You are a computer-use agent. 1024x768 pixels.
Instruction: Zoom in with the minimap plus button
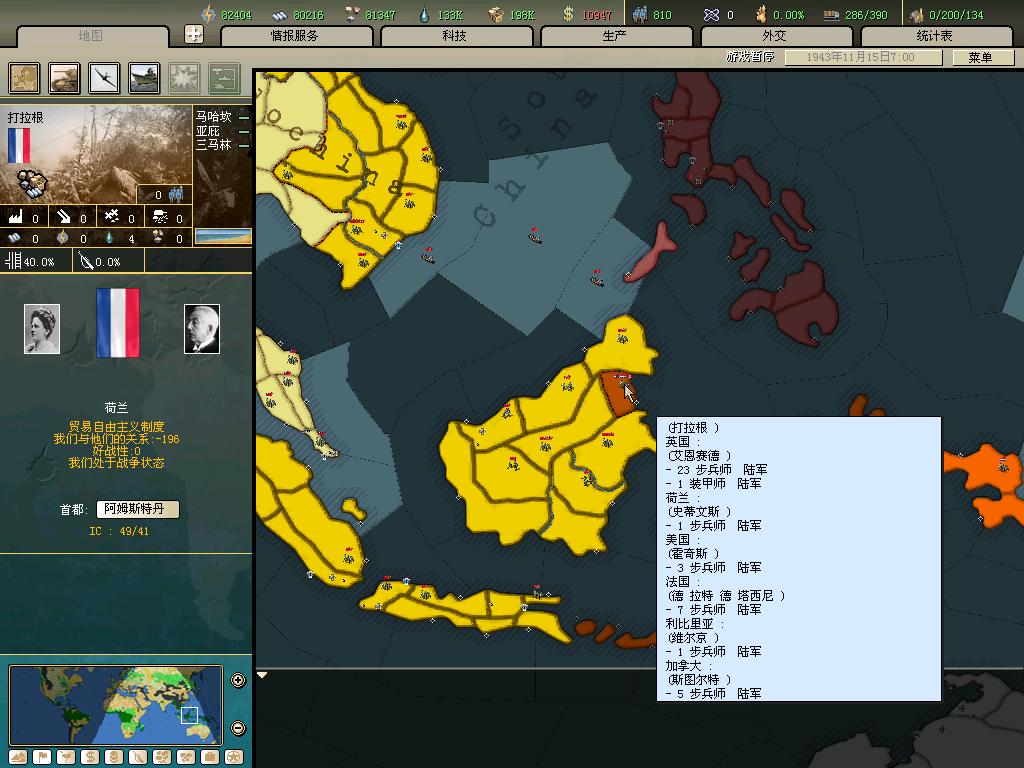click(238, 681)
